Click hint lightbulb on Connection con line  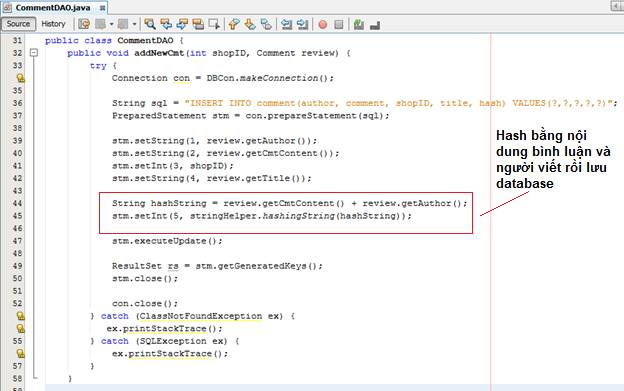click(x=20, y=78)
